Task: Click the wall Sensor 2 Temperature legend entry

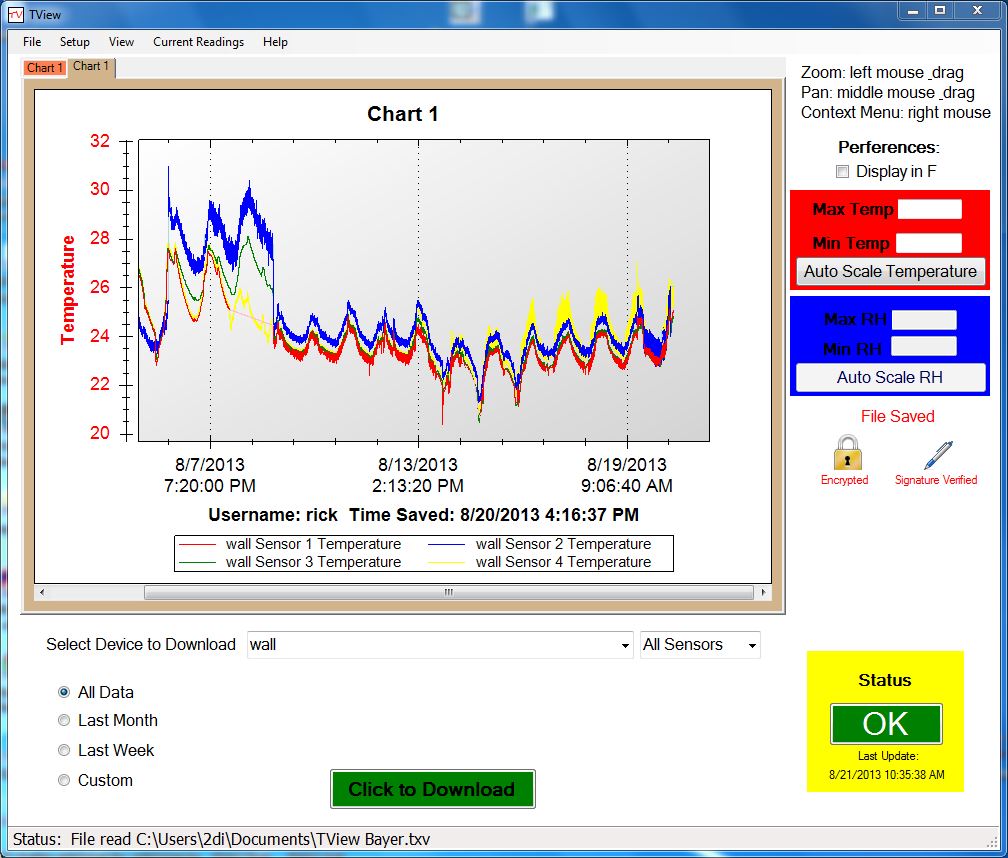Action: point(540,544)
